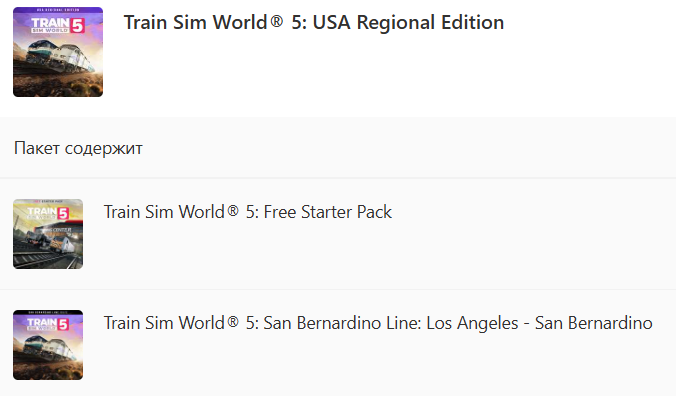Click the red 5 badge on the main cover

coord(78,26)
